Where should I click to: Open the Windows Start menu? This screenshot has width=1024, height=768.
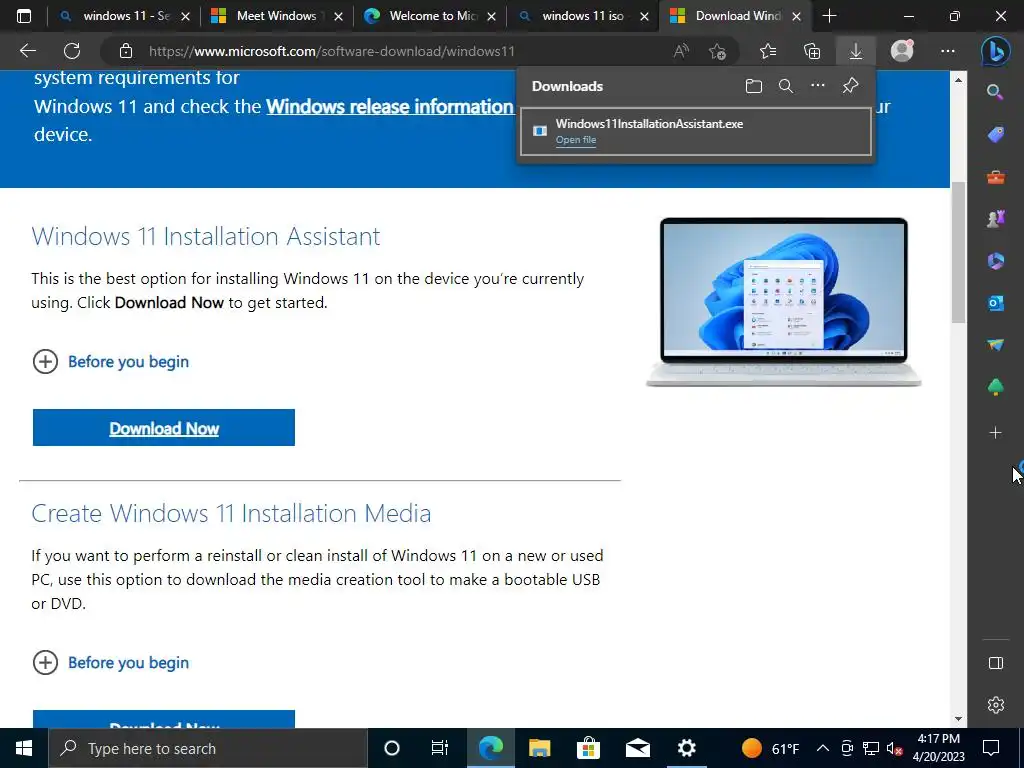click(x=24, y=748)
